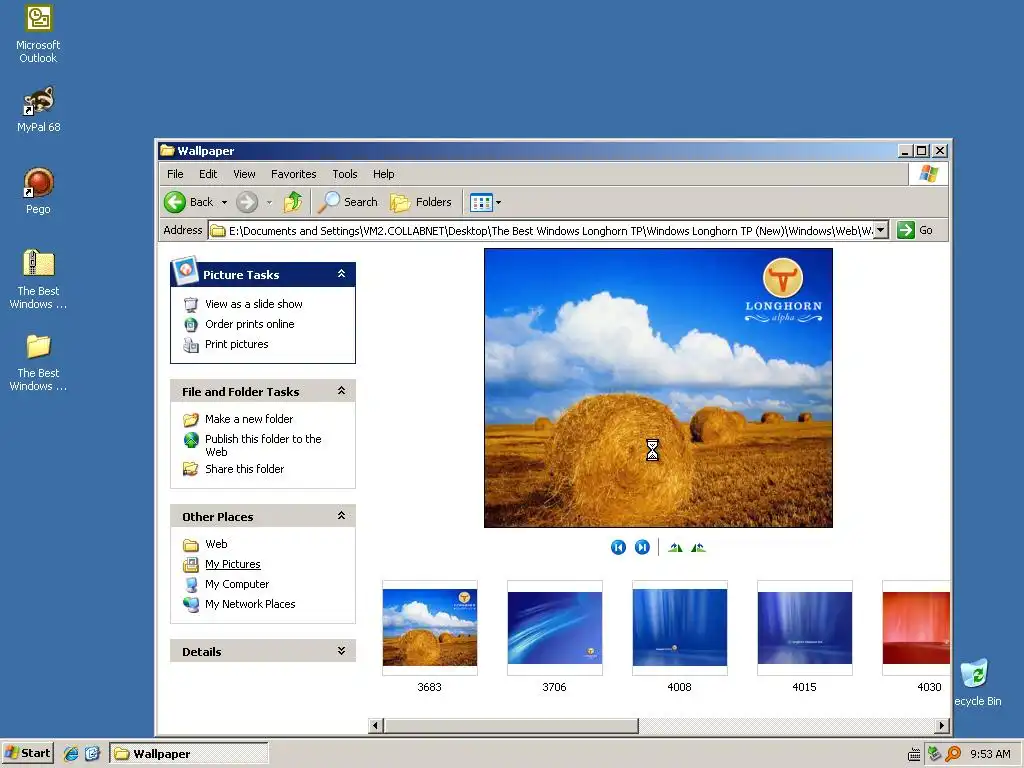Select The Best Windows folder desktop icon
This screenshot has width=1024, height=768.
(x=38, y=362)
